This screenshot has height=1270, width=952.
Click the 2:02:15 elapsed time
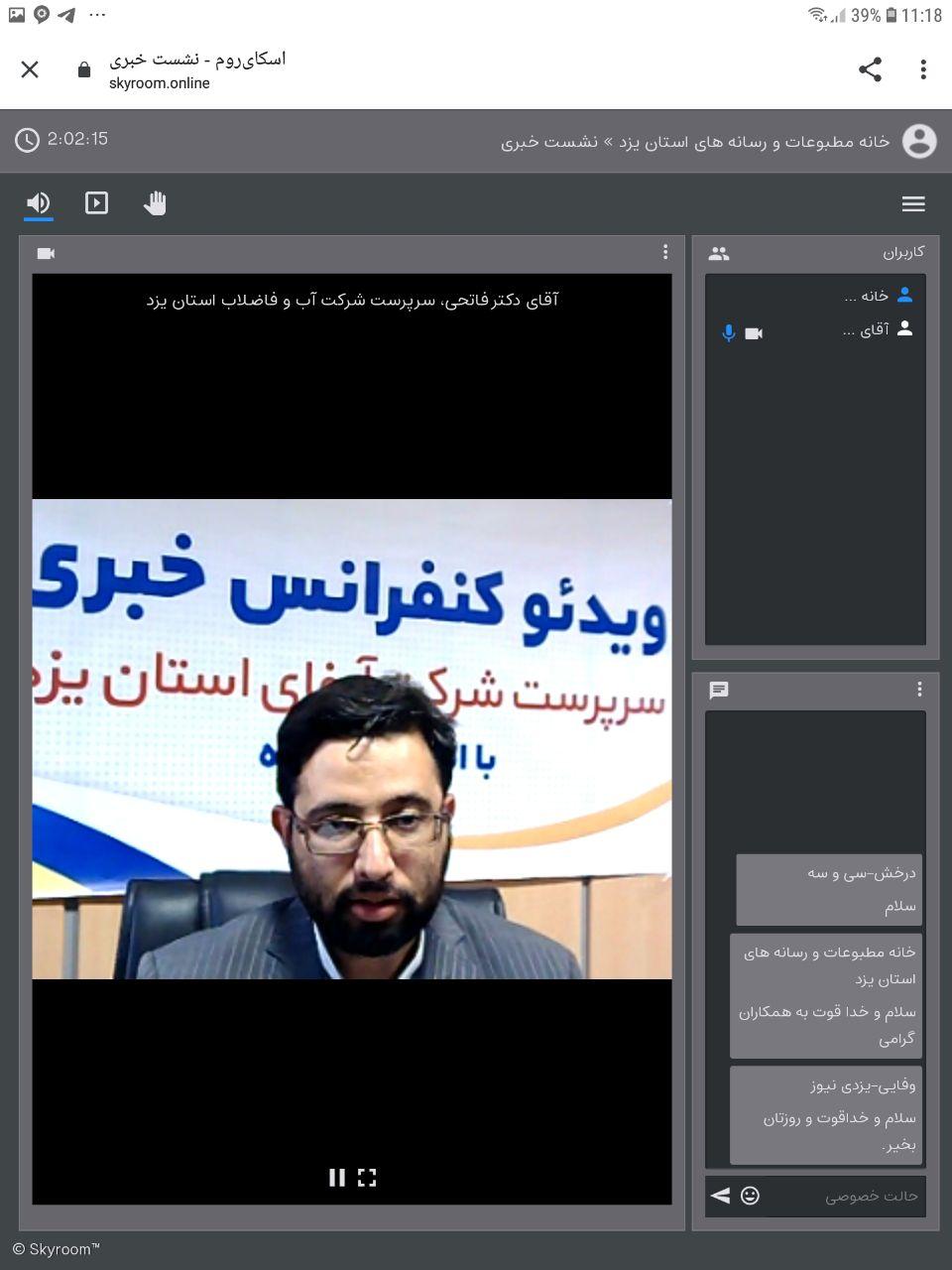(77, 139)
